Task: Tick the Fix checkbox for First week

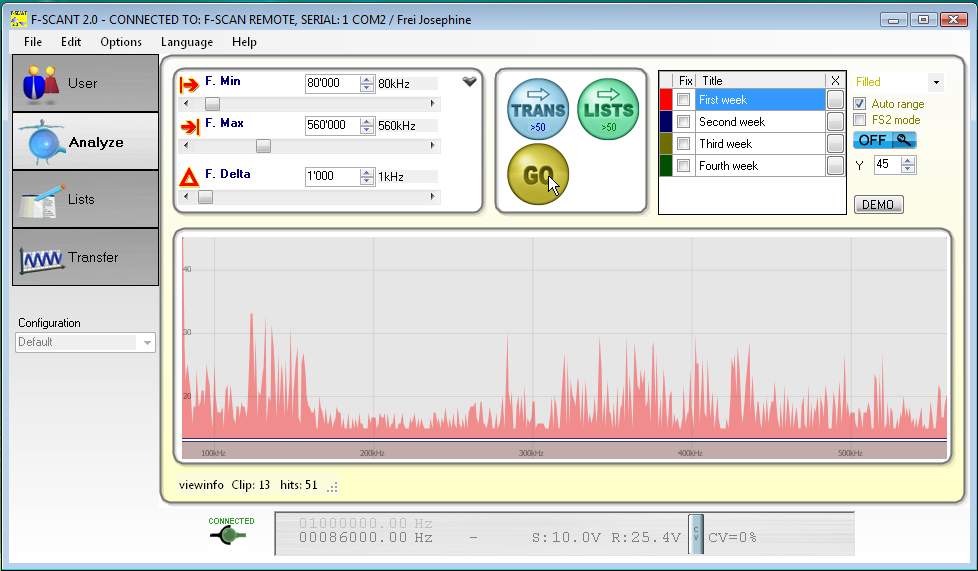Action: coord(684,100)
